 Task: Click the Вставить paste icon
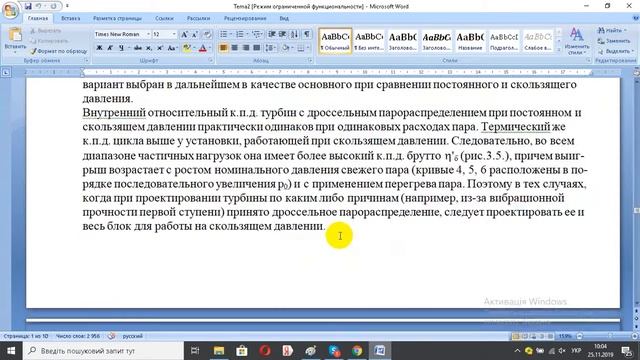(15, 35)
